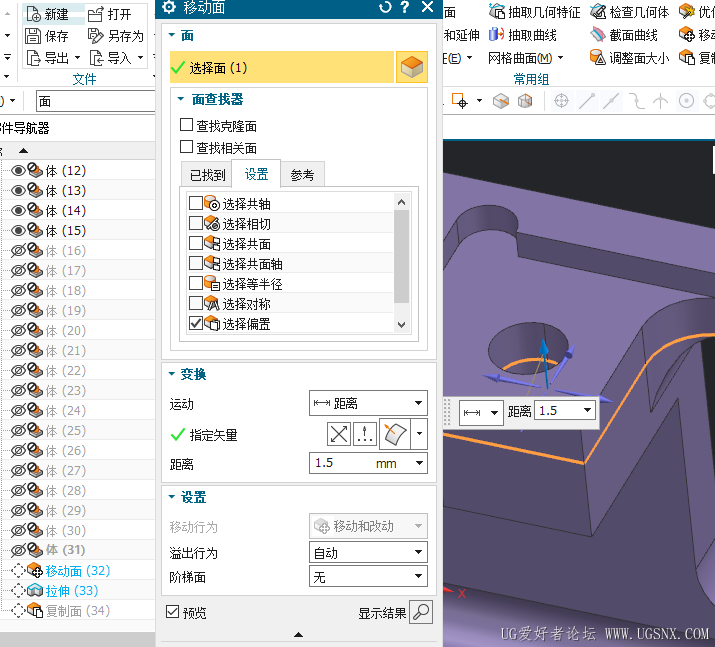Open the 溢出行为 dropdown set to 自动
Image resolution: width=715 pixels, height=647 pixels.
[368, 552]
